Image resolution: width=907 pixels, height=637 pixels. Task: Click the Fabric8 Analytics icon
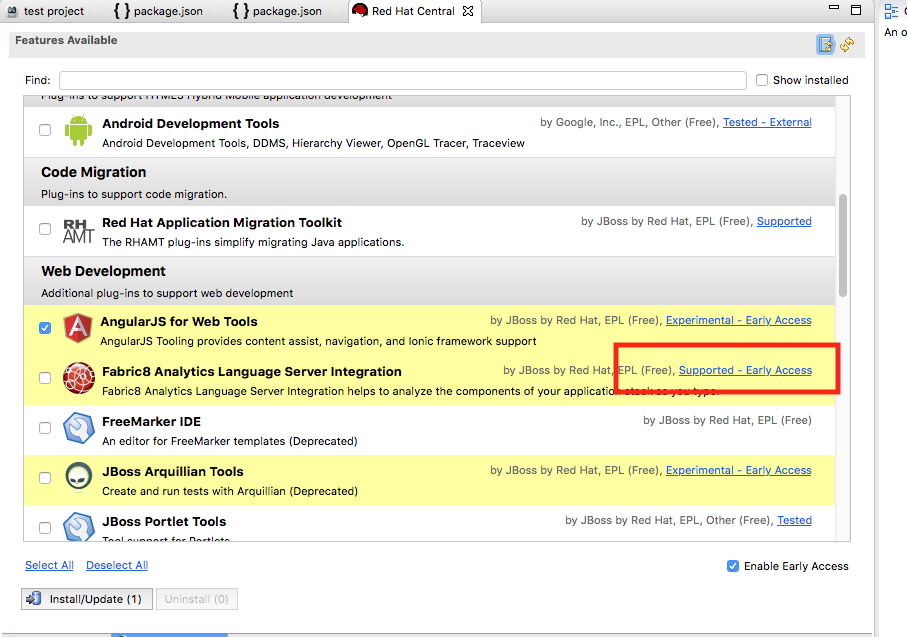tap(78, 379)
